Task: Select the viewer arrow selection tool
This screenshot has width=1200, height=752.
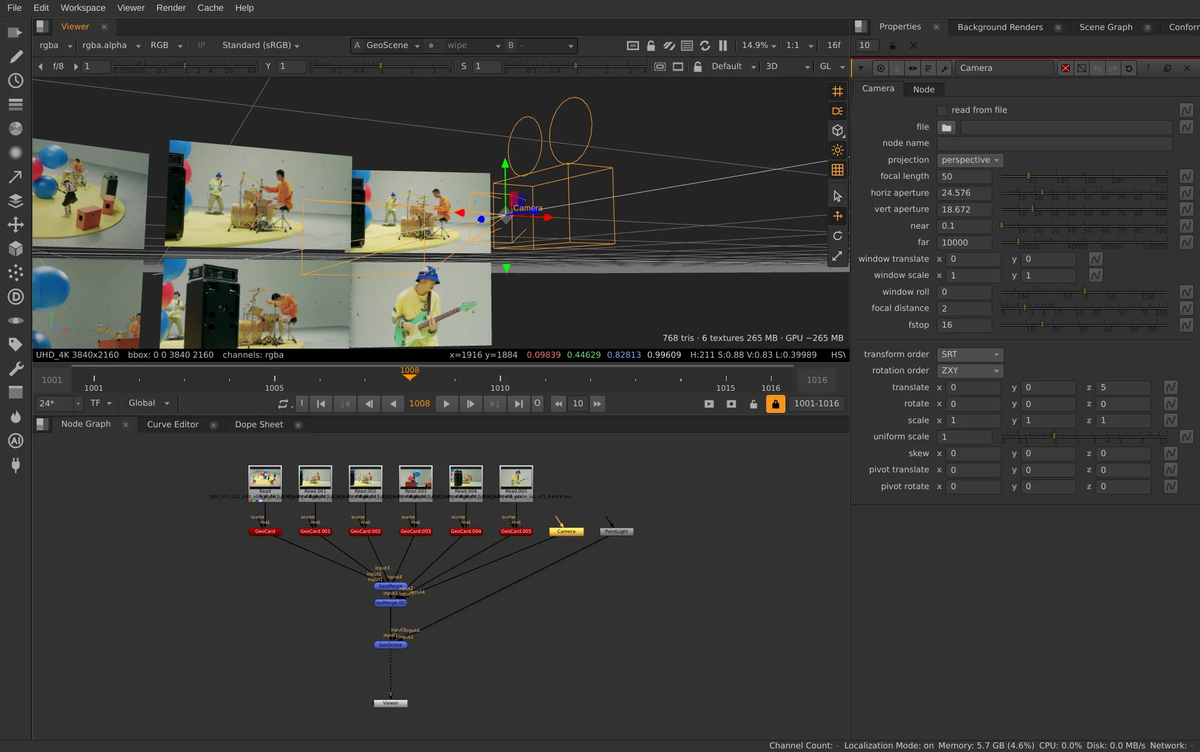Action: [838, 196]
